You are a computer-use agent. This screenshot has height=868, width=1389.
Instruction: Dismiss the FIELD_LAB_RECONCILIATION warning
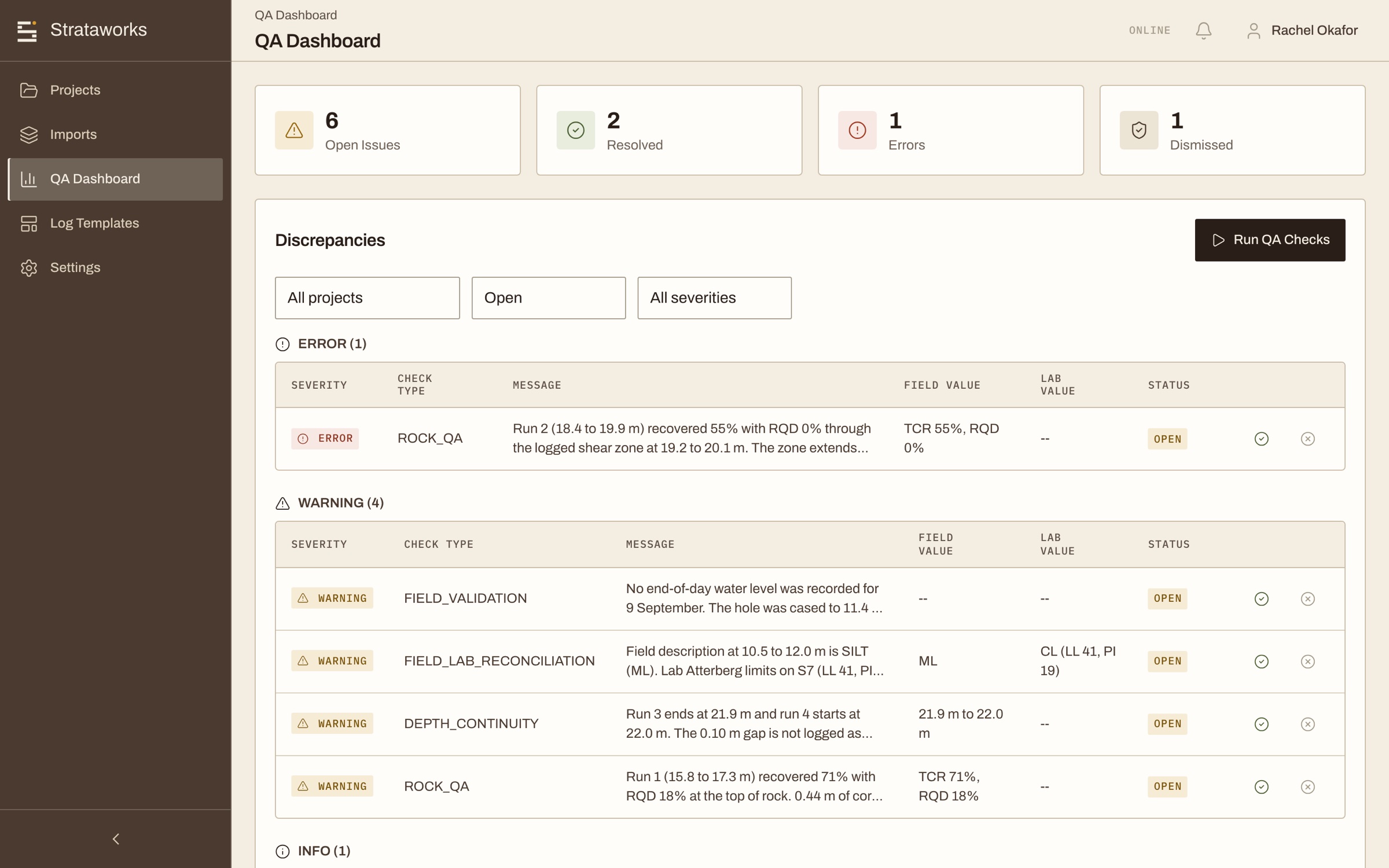(x=1308, y=661)
